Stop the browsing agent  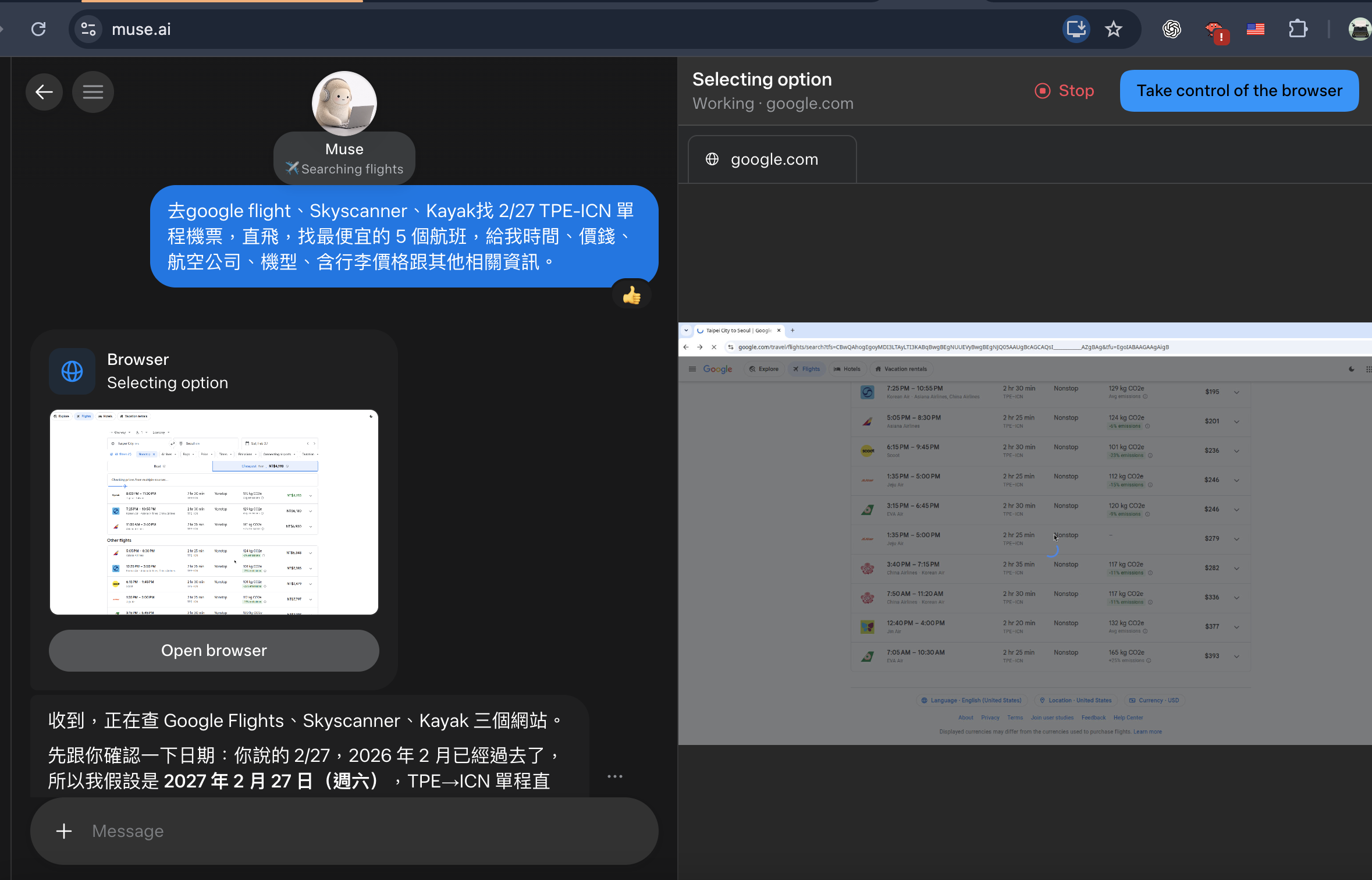coord(1065,91)
